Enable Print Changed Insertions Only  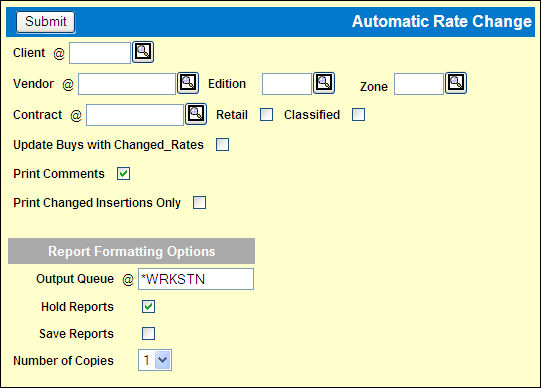pos(199,202)
